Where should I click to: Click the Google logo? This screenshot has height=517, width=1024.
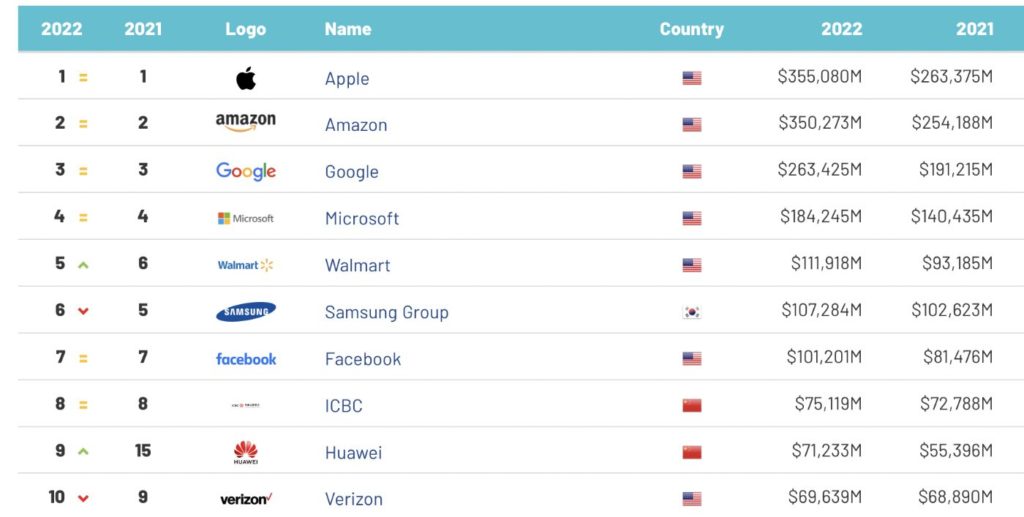pyautogui.click(x=246, y=171)
